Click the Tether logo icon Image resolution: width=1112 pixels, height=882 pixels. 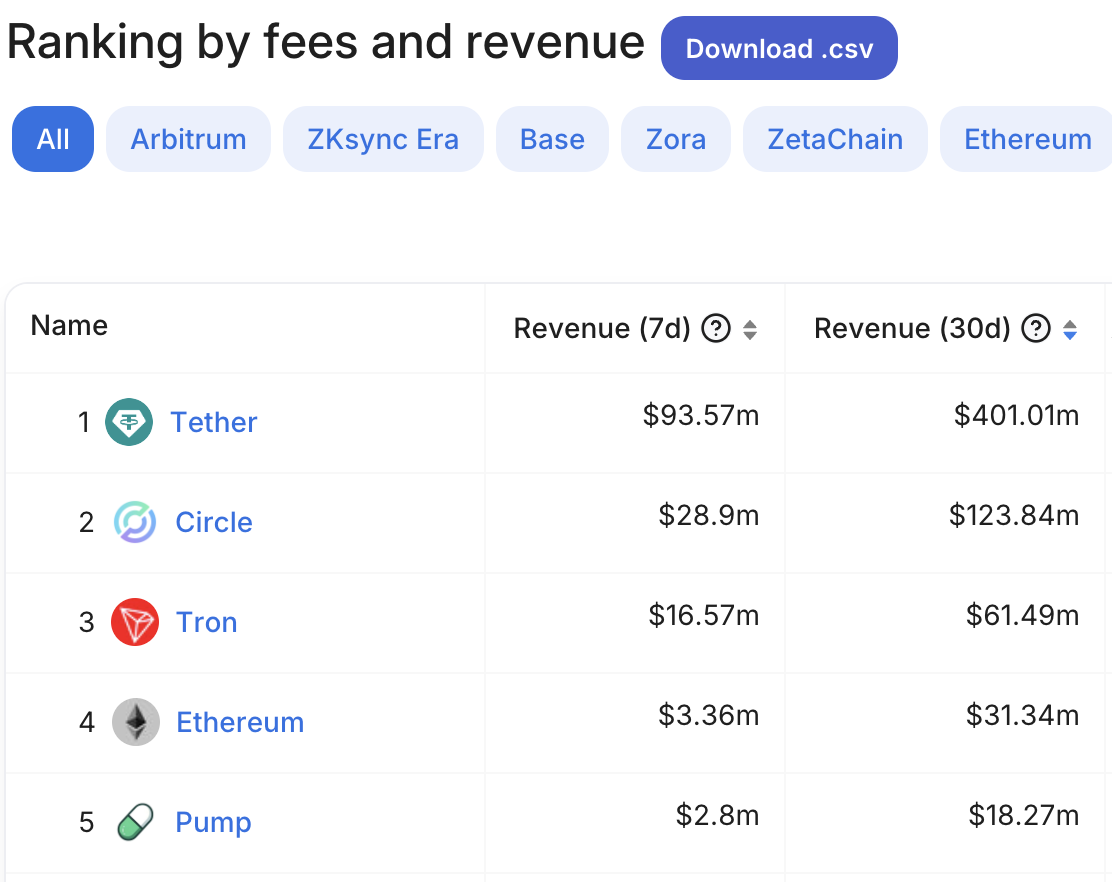(129, 422)
